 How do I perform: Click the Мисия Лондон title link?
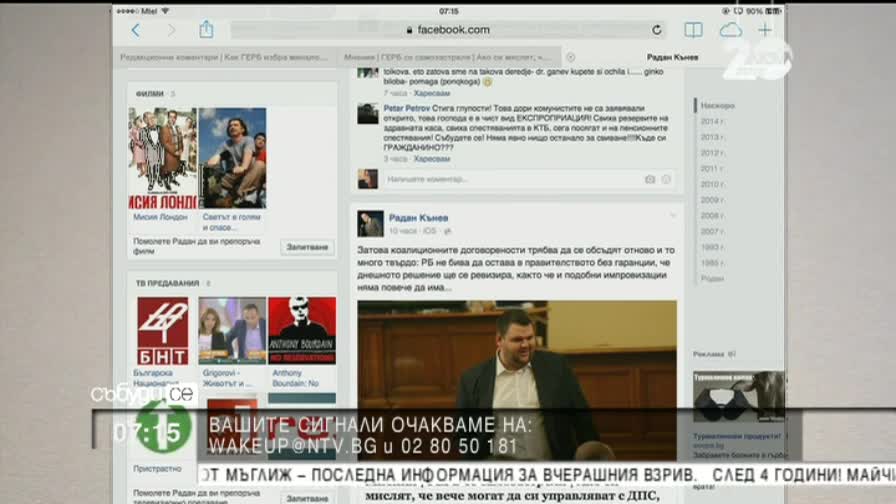[160, 217]
